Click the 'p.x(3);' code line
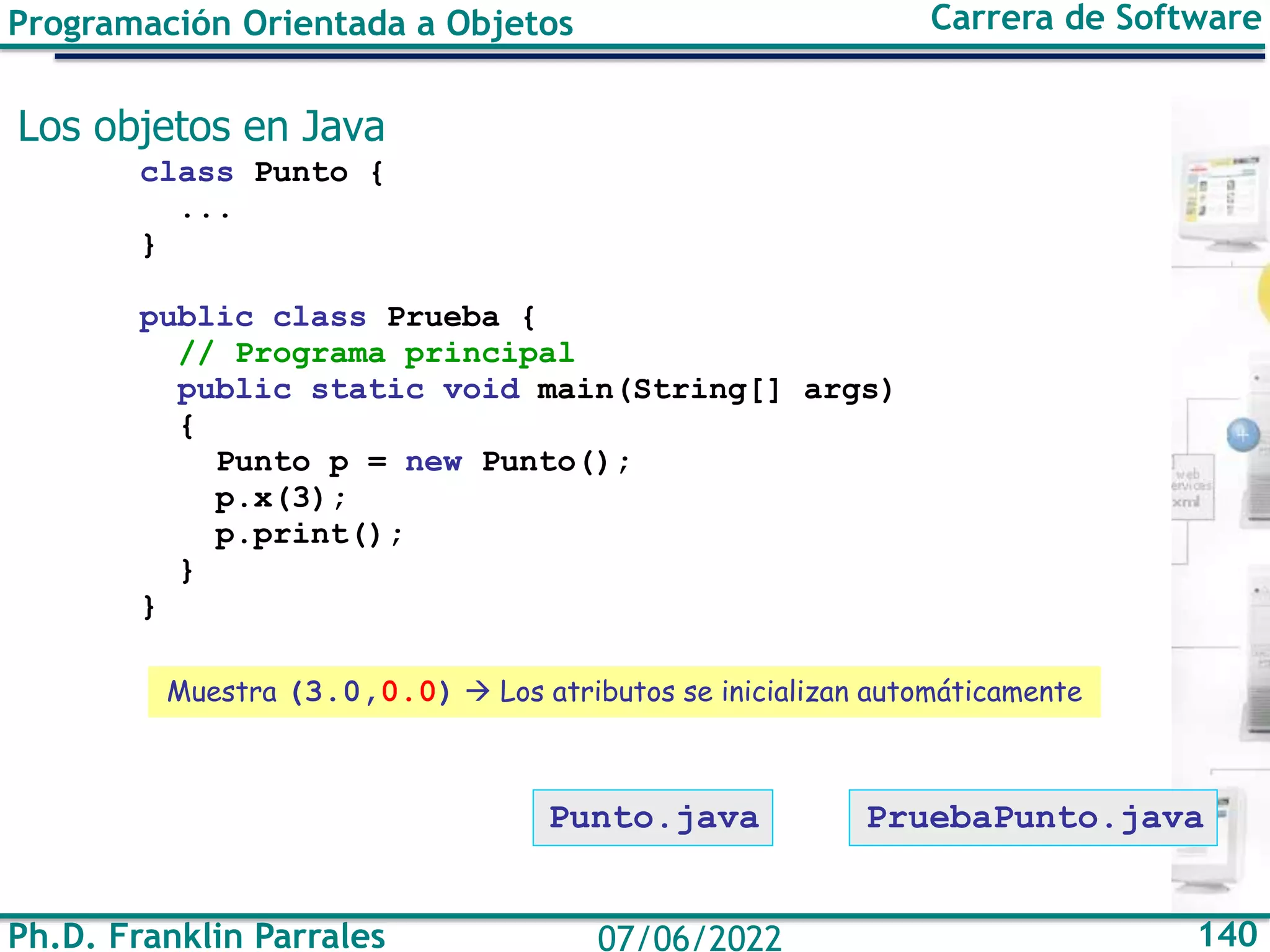This screenshot has height=952, width=1270. pos(280,498)
